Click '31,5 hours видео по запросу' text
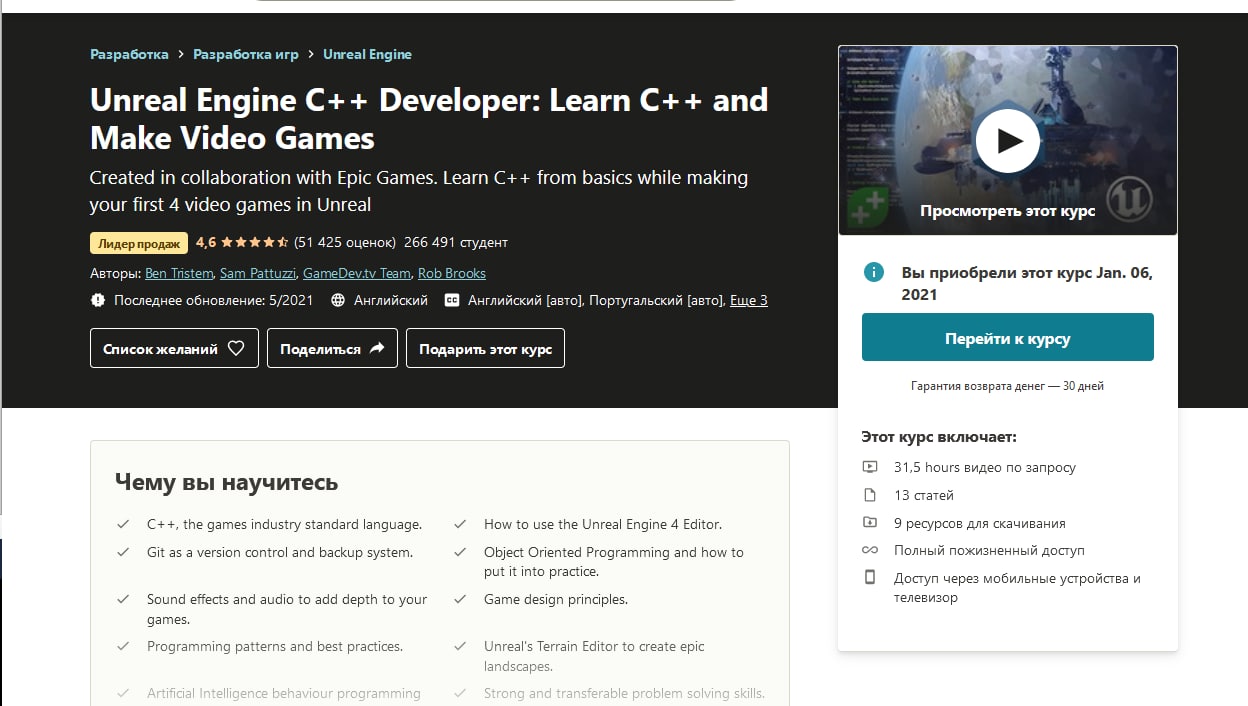The height and width of the screenshot is (706, 1248). point(985,467)
